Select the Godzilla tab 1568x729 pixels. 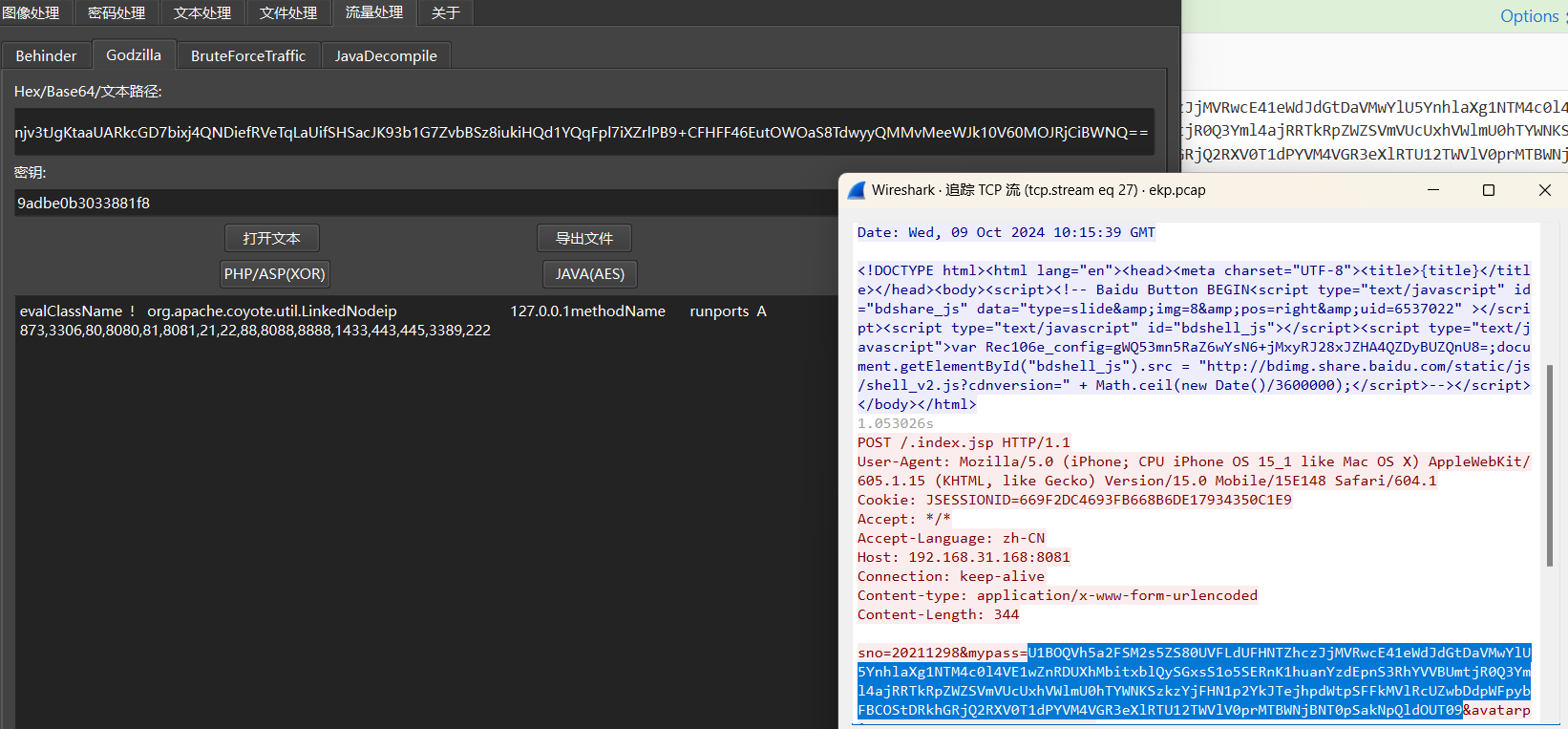134,54
